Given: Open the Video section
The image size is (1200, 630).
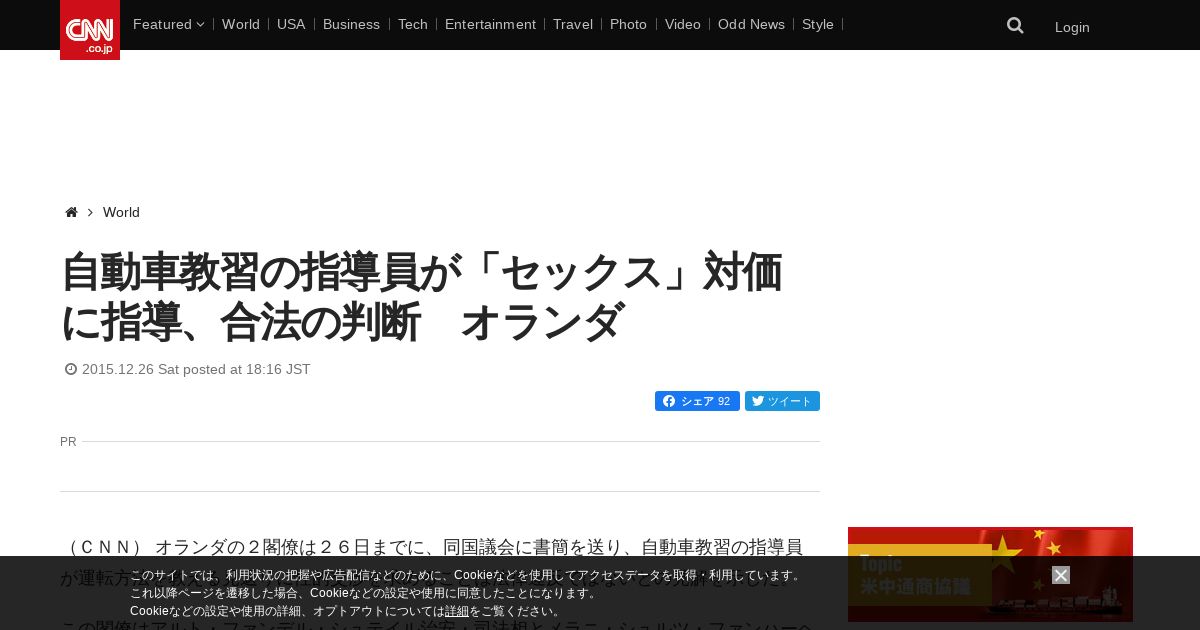Looking at the screenshot, I should point(683,24).
